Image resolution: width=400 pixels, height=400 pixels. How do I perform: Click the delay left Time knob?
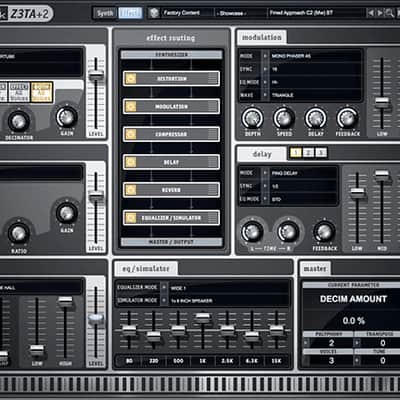tap(252, 231)
